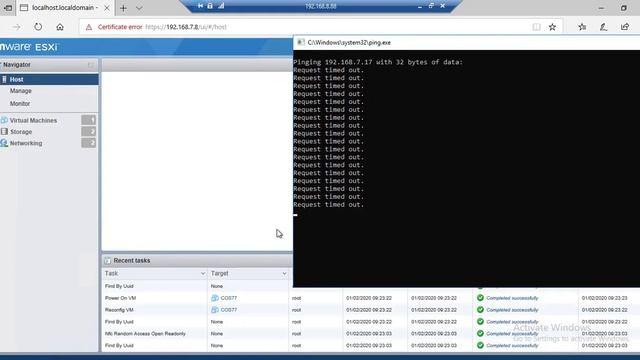
Task: Open a new browser tab
Action: click(x=123, y=8)
